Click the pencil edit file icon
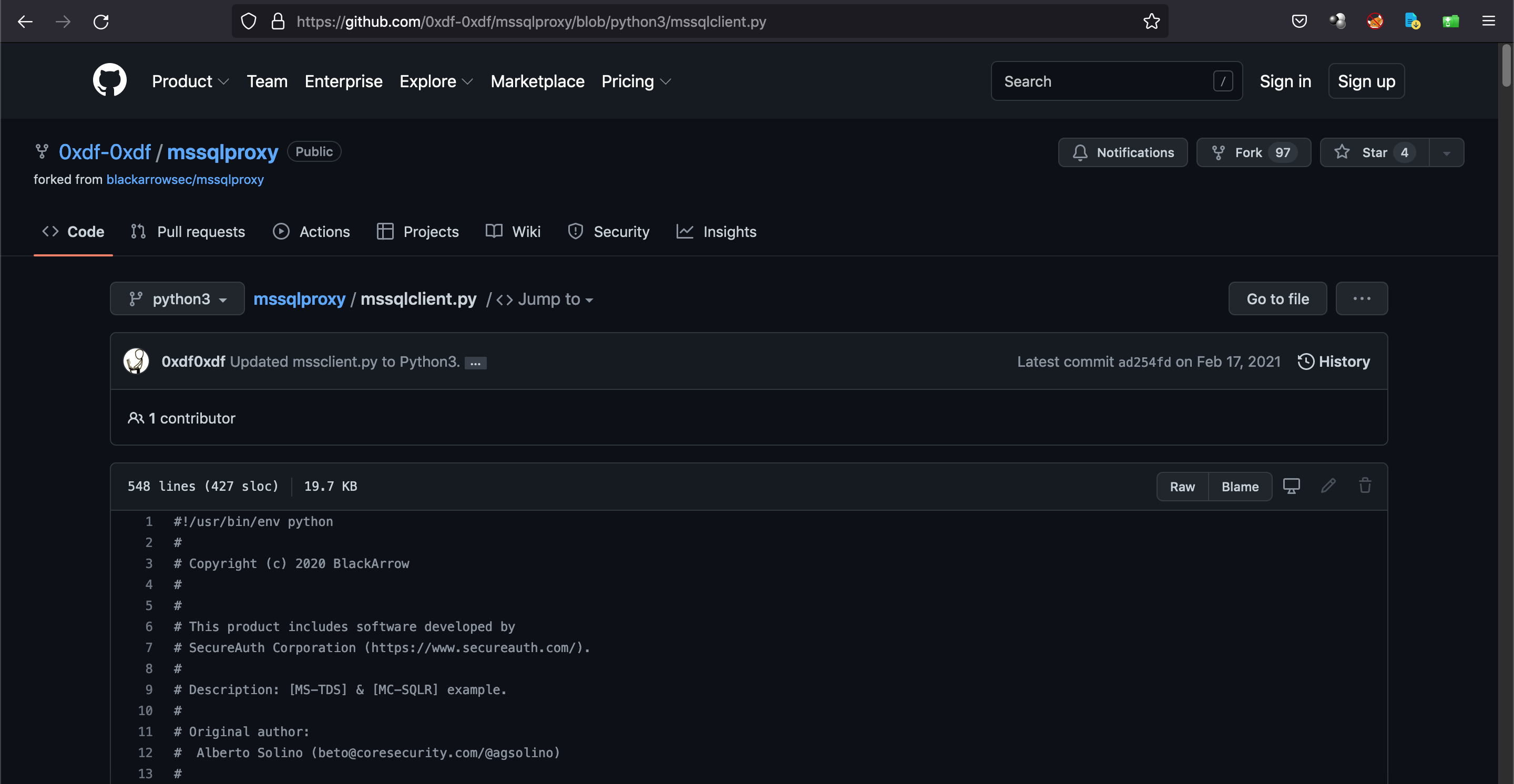This screenshot has height=784, width=1514. (x=1328, y=486)
